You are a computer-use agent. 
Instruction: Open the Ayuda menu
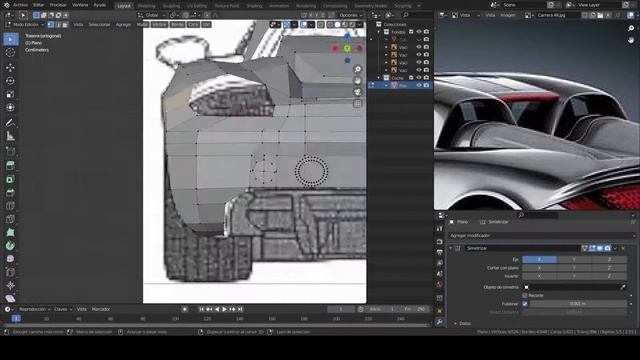tap(100, 5)
